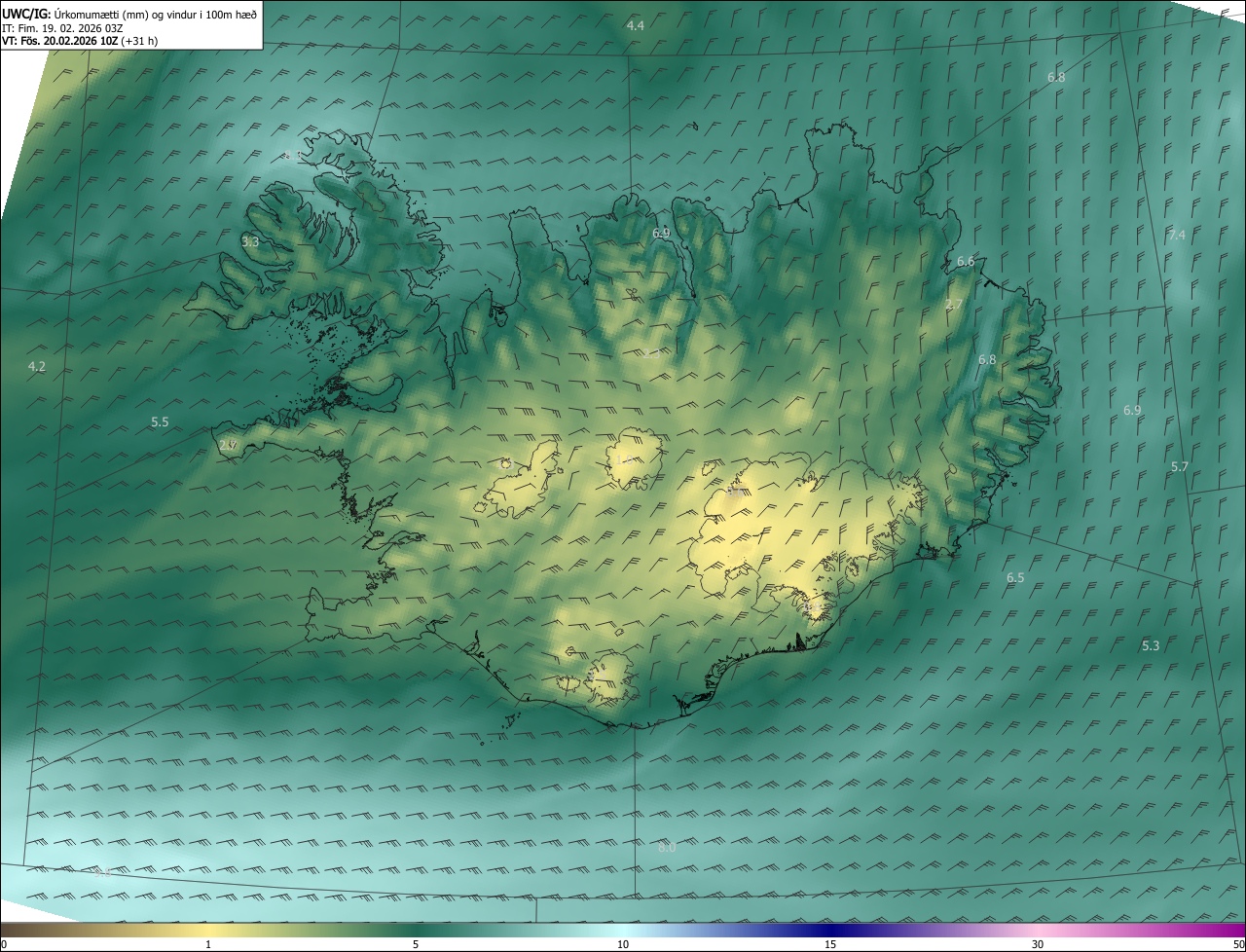Image resolution: width=1246 pixels, height=952 pixels.
Task: Click the 5.7 value on the map
Action: (1180, 466)
